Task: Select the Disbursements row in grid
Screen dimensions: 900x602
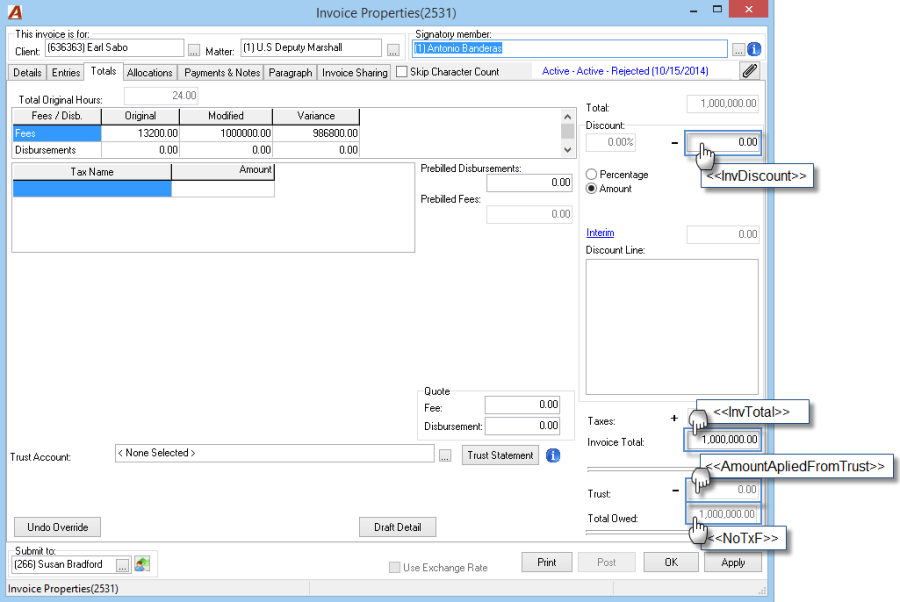Action: [x=186, y=150]
